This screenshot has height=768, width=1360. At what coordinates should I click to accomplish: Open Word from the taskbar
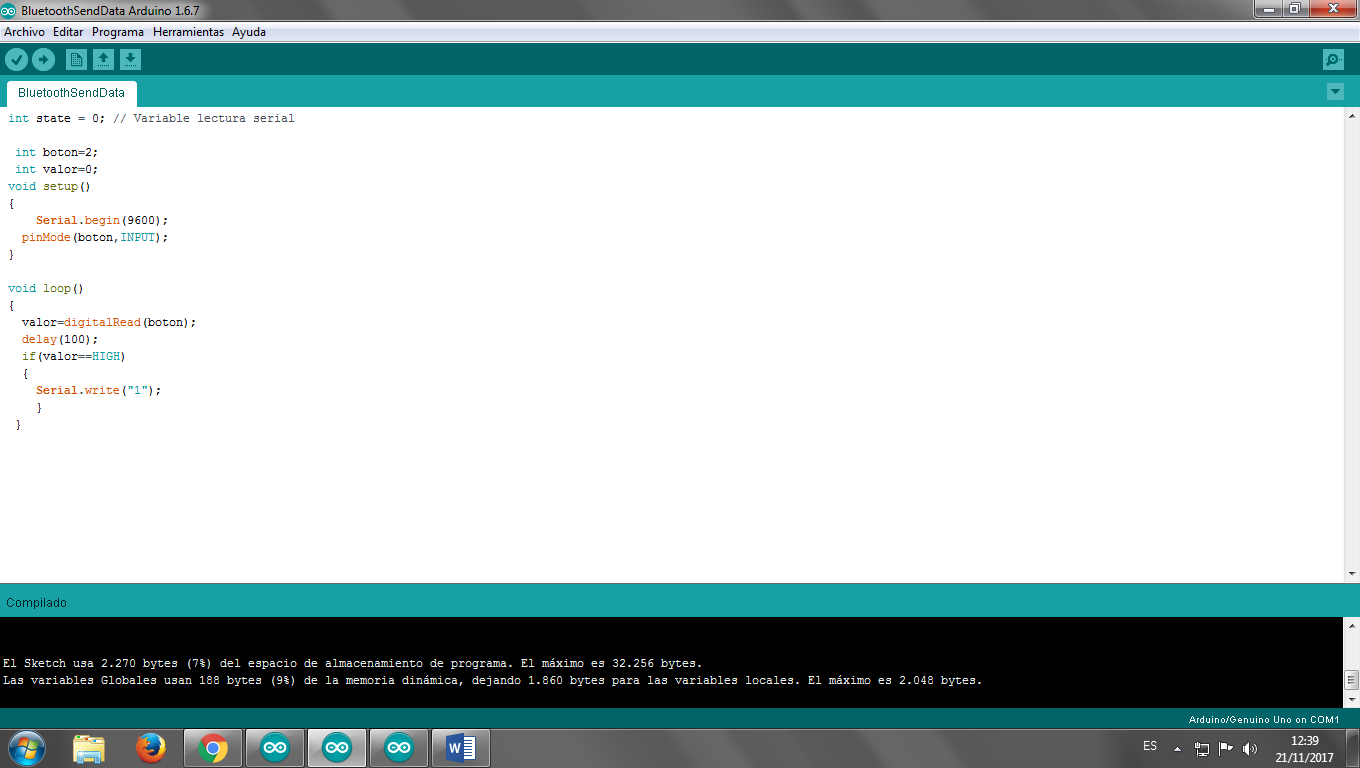tap(460, 748)
